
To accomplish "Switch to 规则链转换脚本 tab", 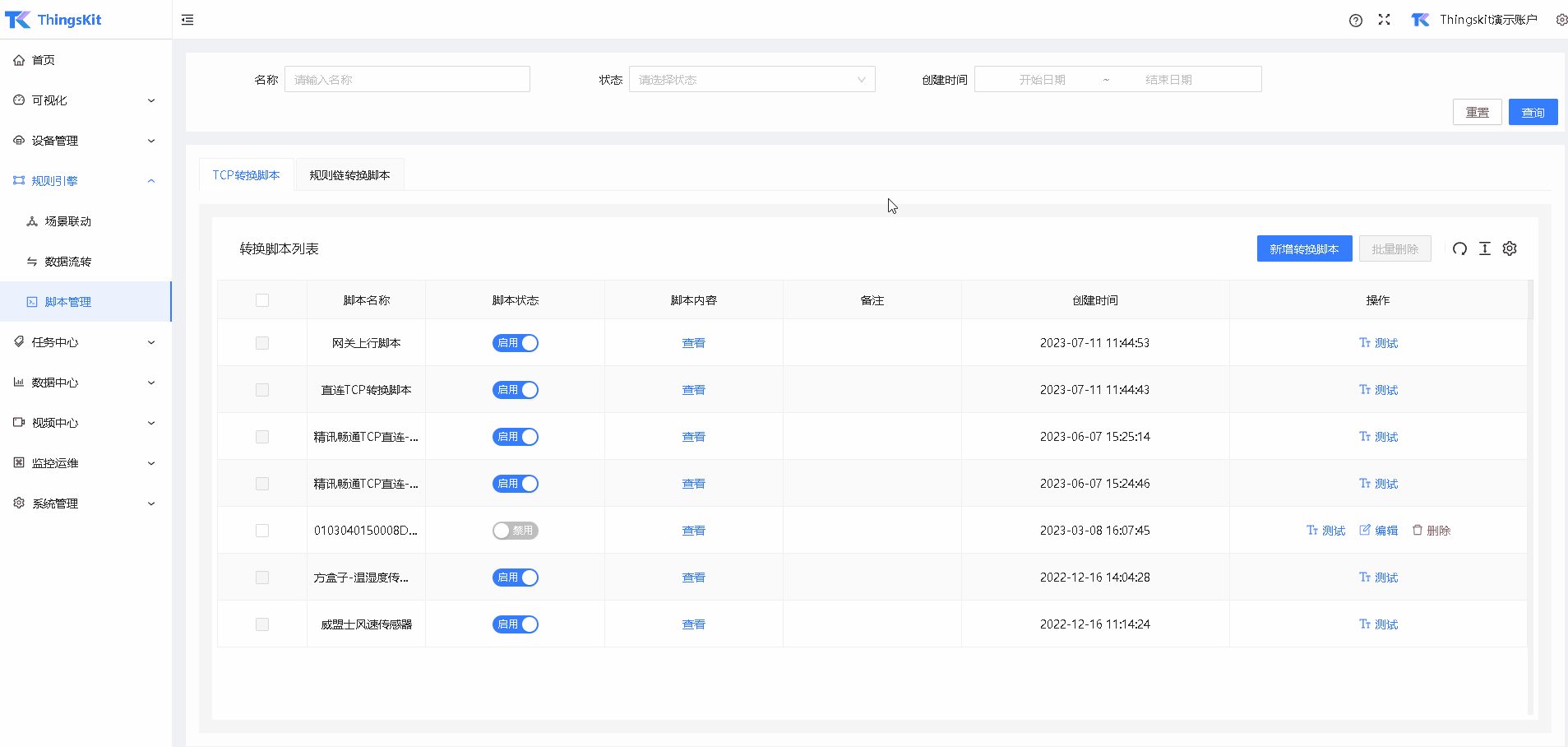I will click(349, 175).
